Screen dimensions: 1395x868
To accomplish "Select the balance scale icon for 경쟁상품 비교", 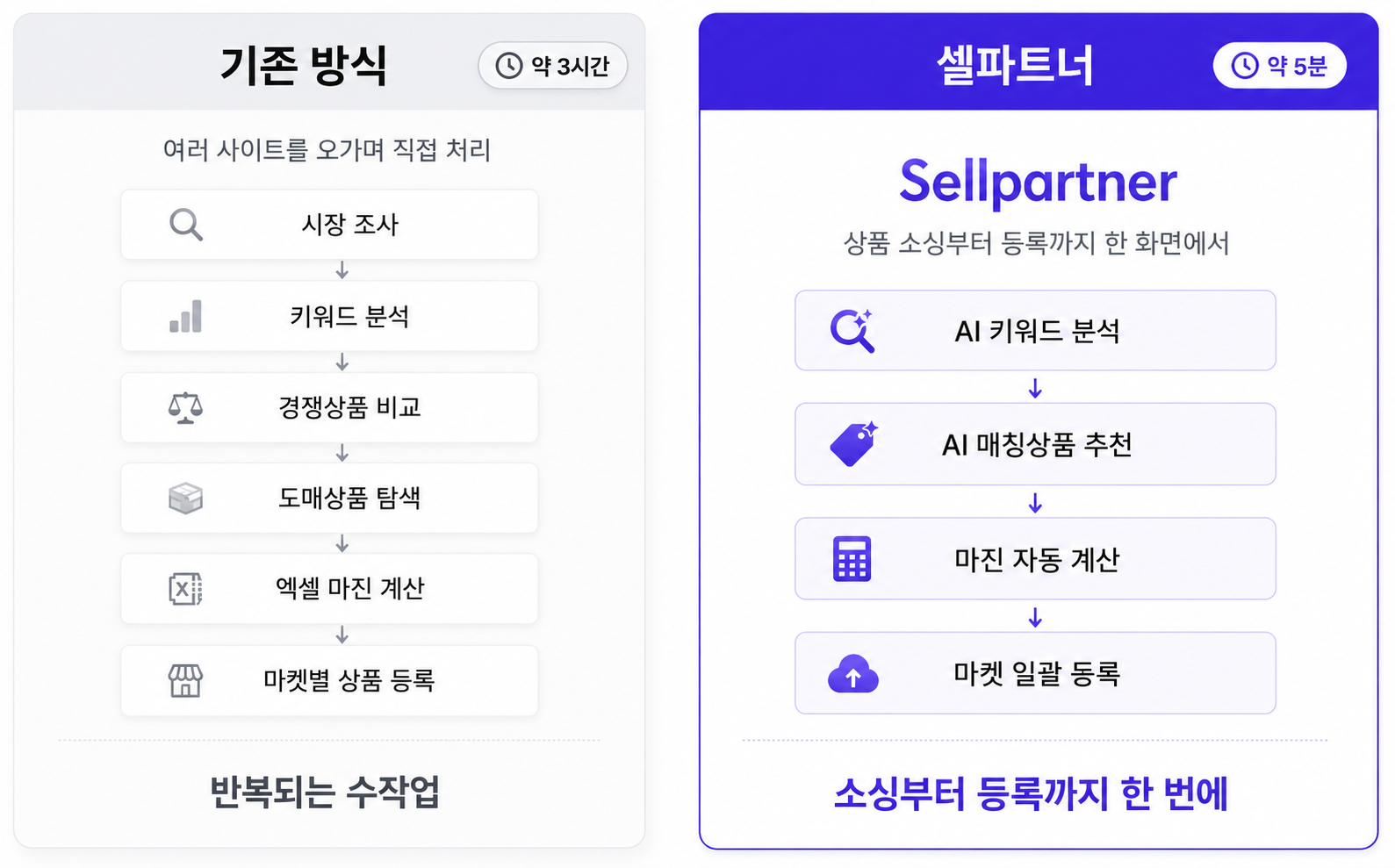I will point(185,408).
